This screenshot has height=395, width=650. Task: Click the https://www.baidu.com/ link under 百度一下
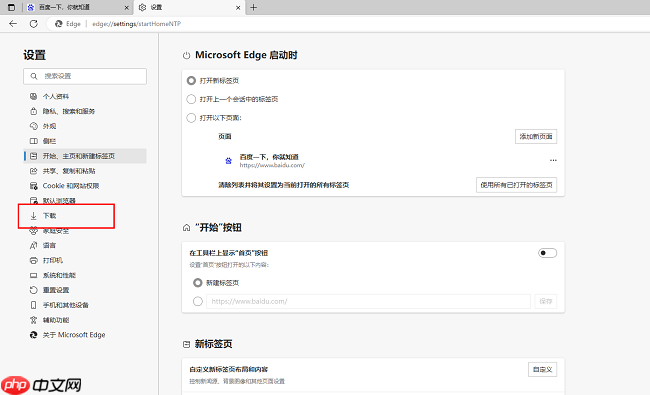point(272,165)
